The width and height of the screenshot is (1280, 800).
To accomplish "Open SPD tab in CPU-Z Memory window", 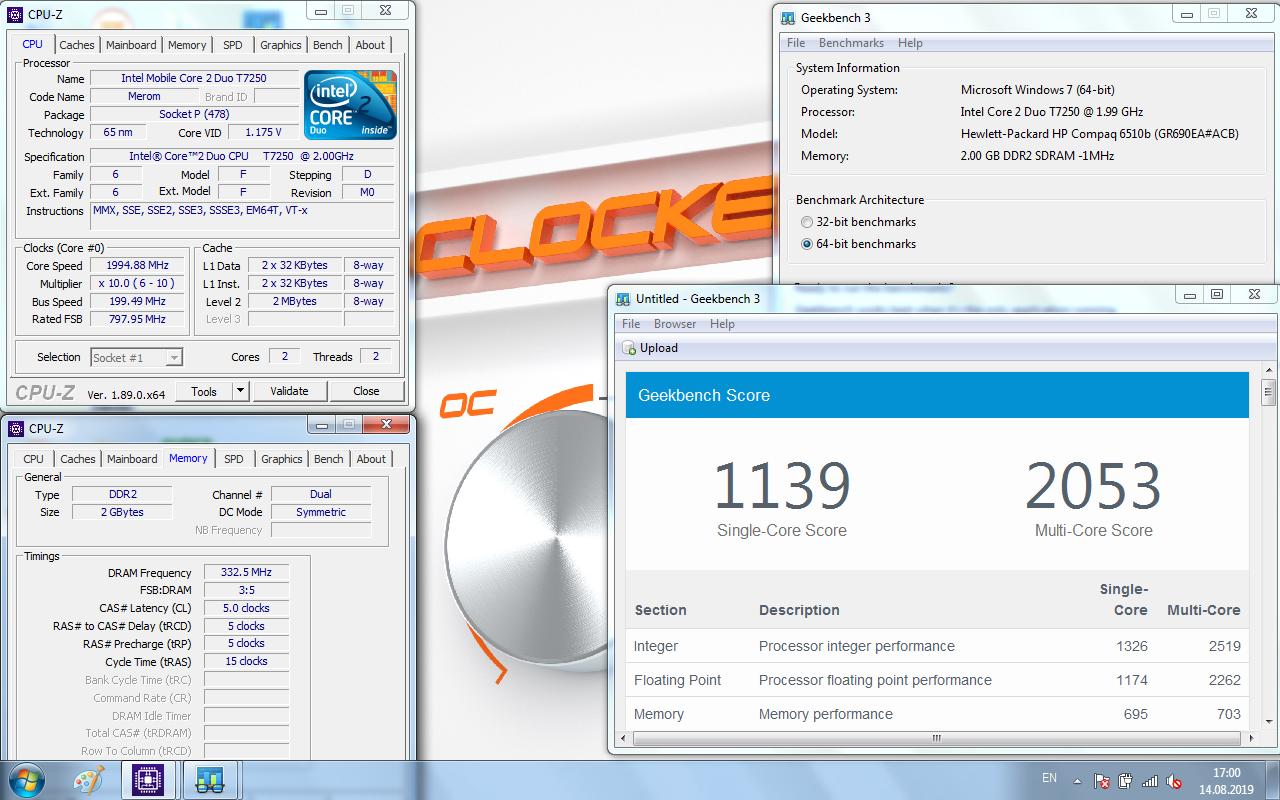I will pos(233,459).
